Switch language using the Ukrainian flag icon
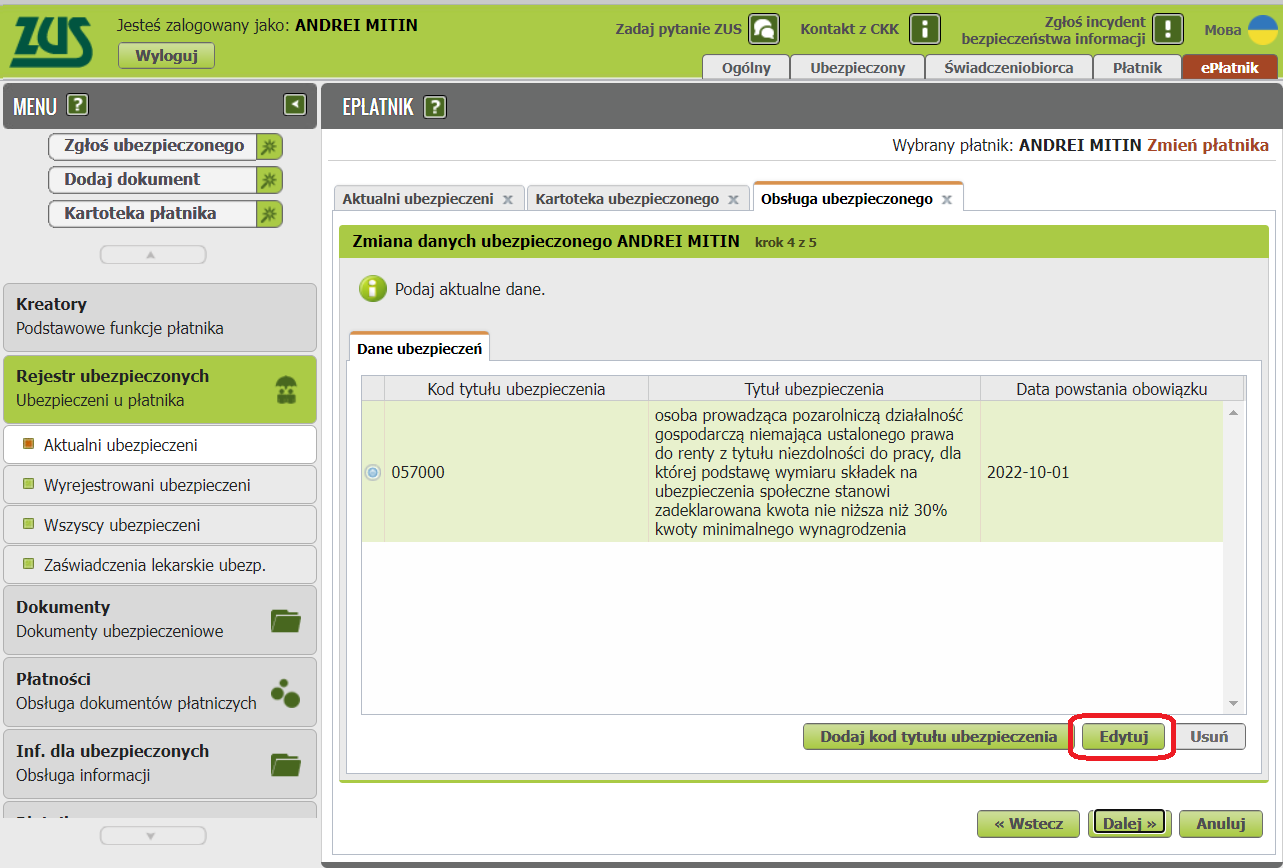This screenshot has height=868, width=1283. tap(1262, 29)
